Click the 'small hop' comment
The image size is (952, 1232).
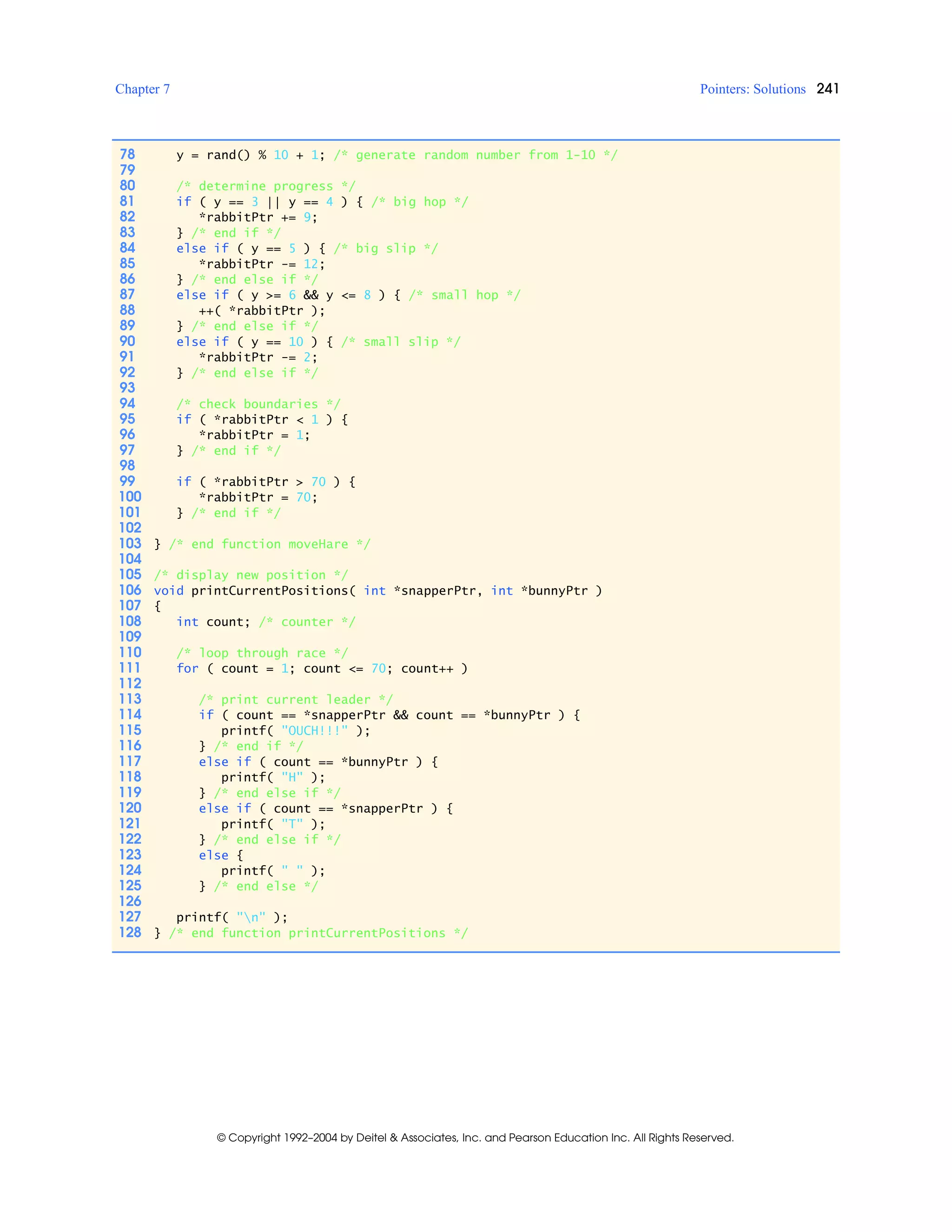465,295
